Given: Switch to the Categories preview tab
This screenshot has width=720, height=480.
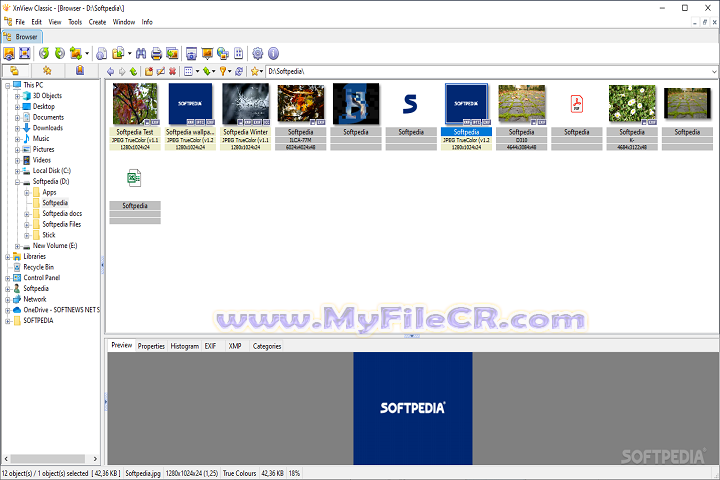Looking at the screenshot, I should click(x=267, y=346).
